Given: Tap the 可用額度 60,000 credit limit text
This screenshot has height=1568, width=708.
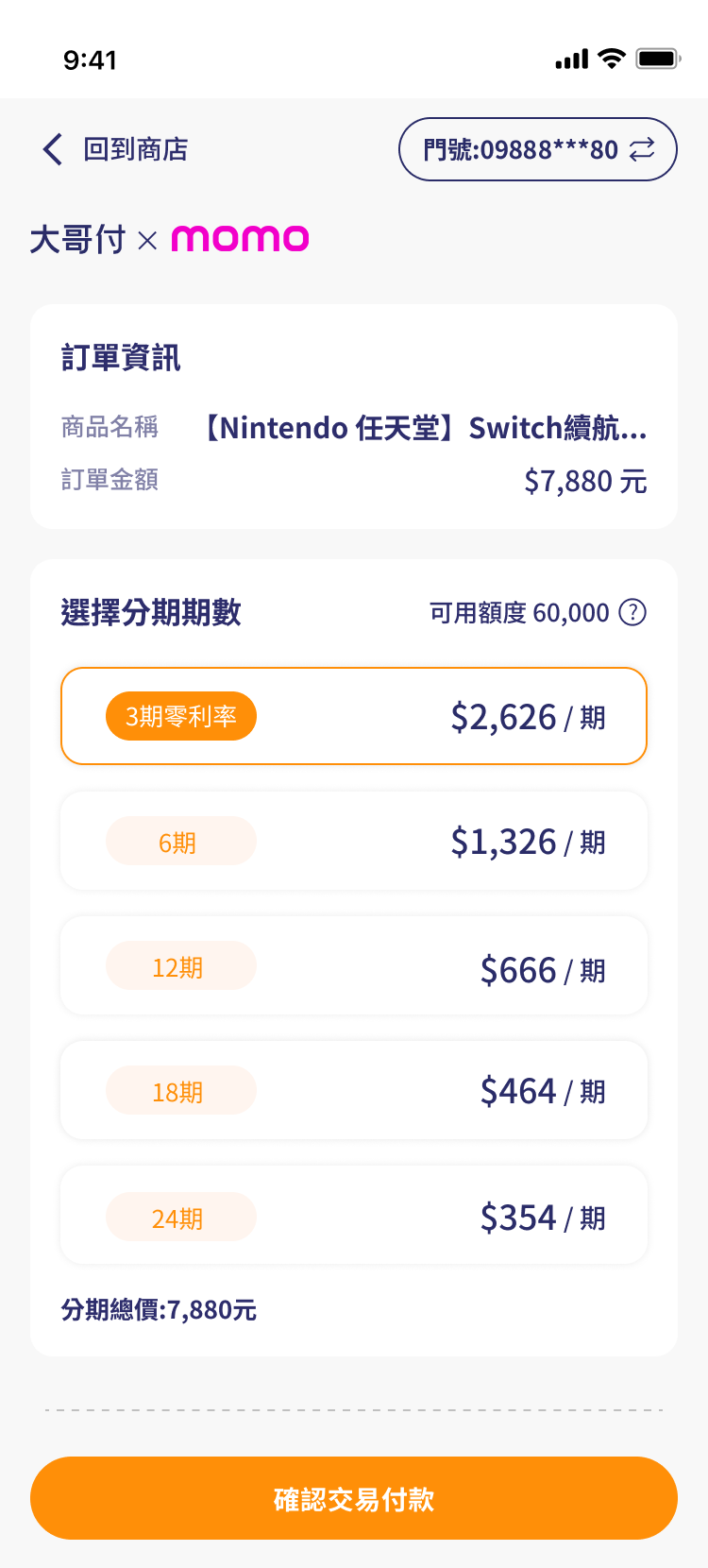Looking at the screenshot, I should pyautogui.click(x=519, y=613).
